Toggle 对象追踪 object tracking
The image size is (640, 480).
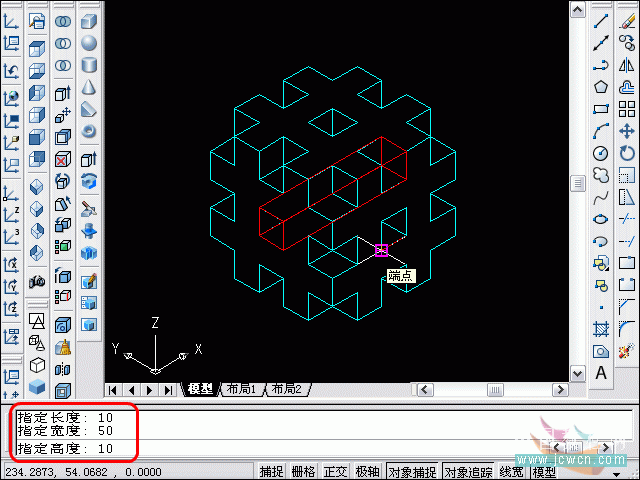point(468,472)
